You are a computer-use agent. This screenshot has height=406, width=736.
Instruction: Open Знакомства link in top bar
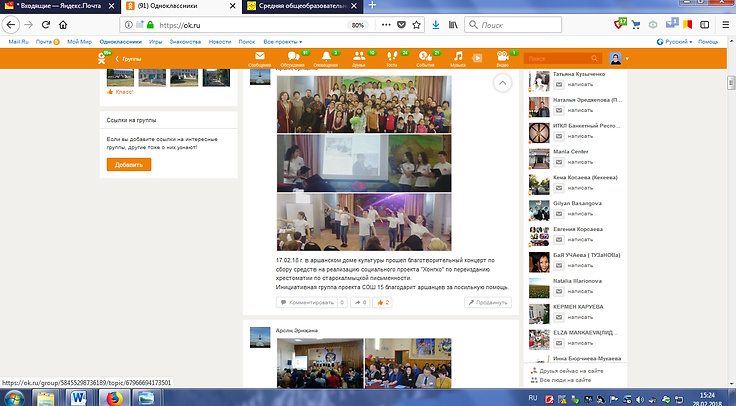[185, 42]
